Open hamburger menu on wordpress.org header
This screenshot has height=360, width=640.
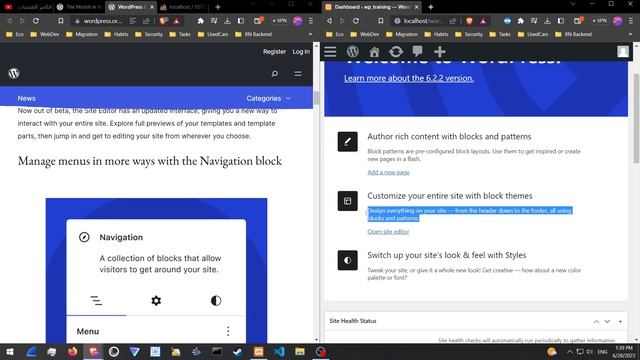pyautogui.click(x=298, y=73)
